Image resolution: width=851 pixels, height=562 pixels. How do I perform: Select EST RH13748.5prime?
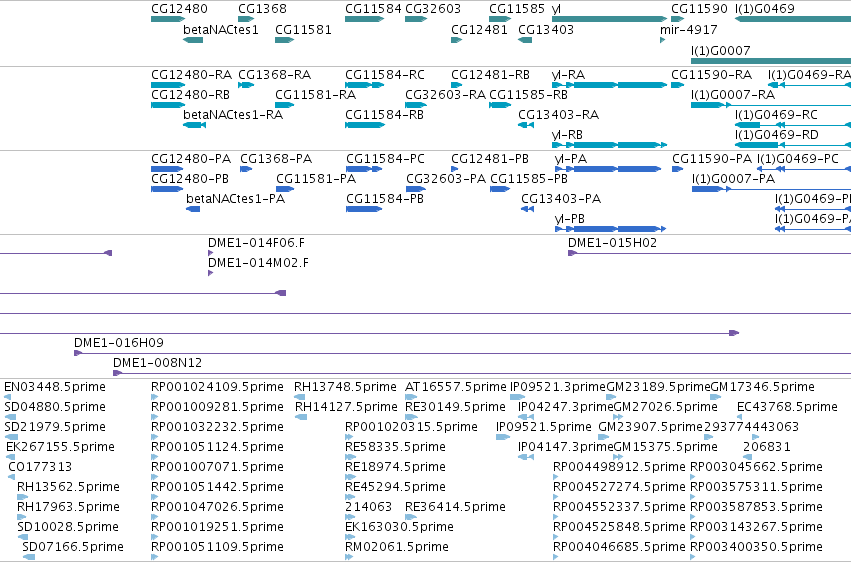301,397
